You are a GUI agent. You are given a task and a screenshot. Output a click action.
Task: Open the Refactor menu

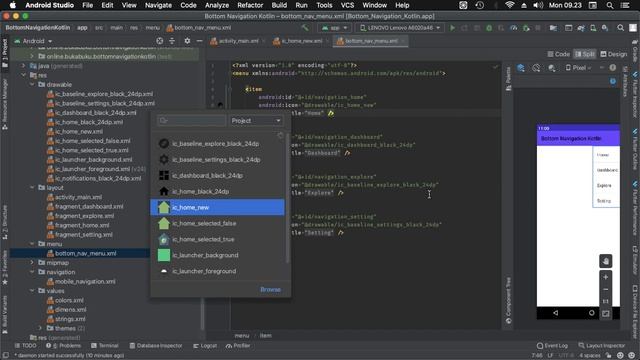[x=250, y=5]
